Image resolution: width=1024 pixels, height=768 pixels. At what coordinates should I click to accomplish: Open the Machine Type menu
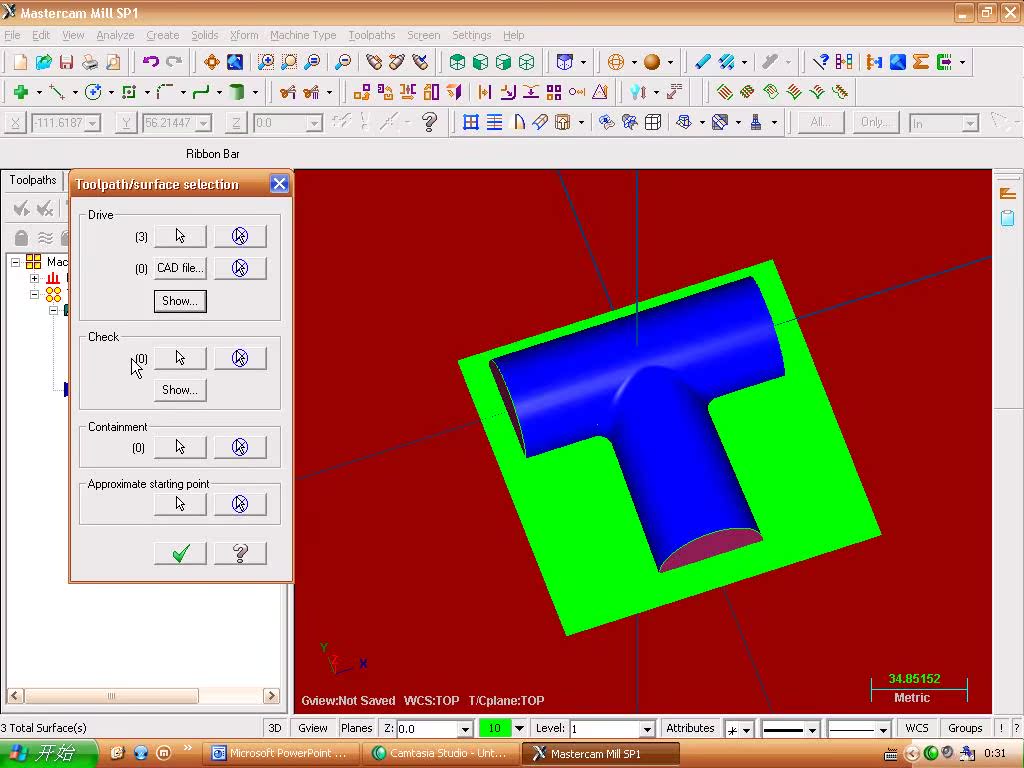(303, 35)
